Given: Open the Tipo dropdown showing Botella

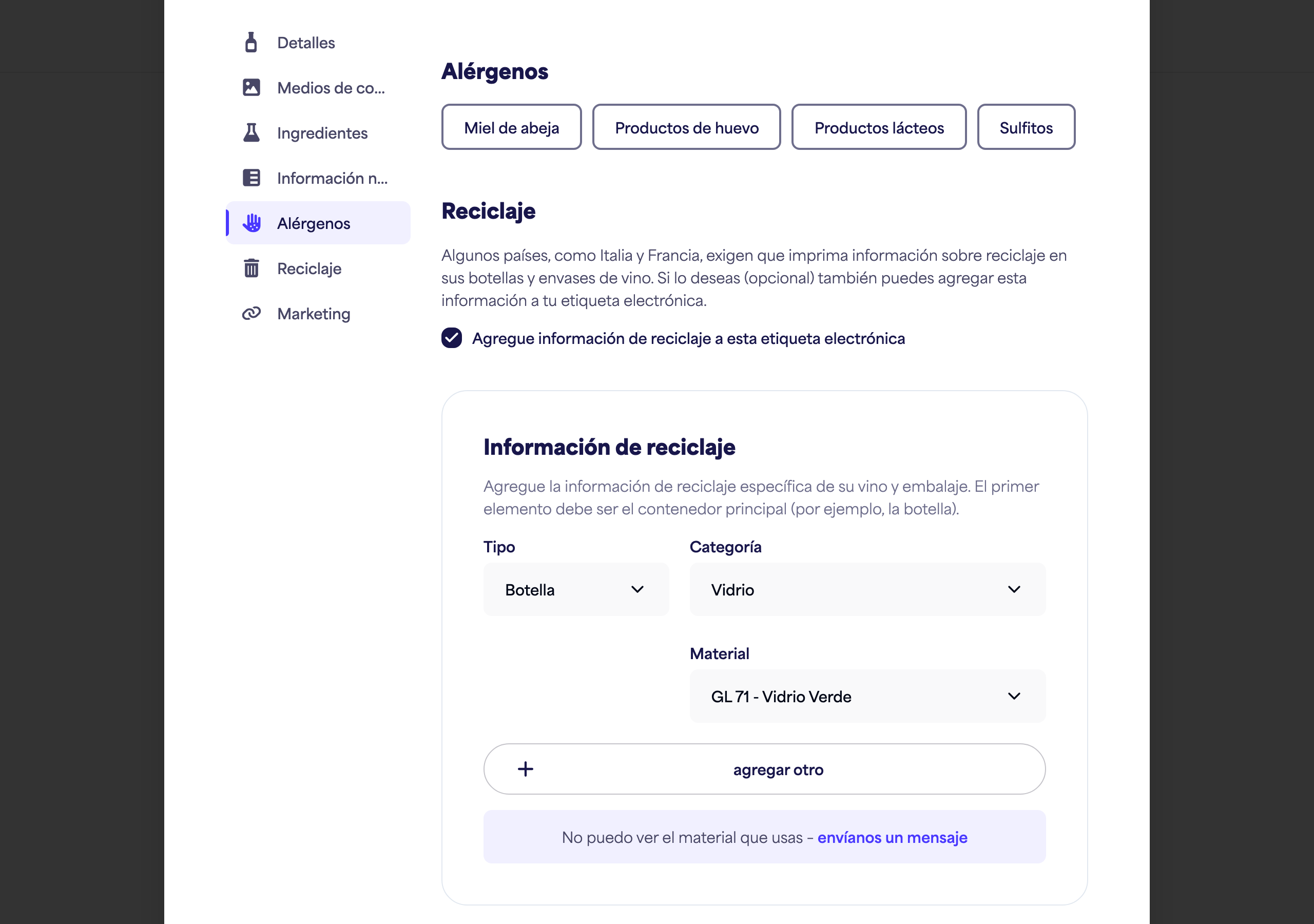Looking at the screenshot, I should coord(576,590).
